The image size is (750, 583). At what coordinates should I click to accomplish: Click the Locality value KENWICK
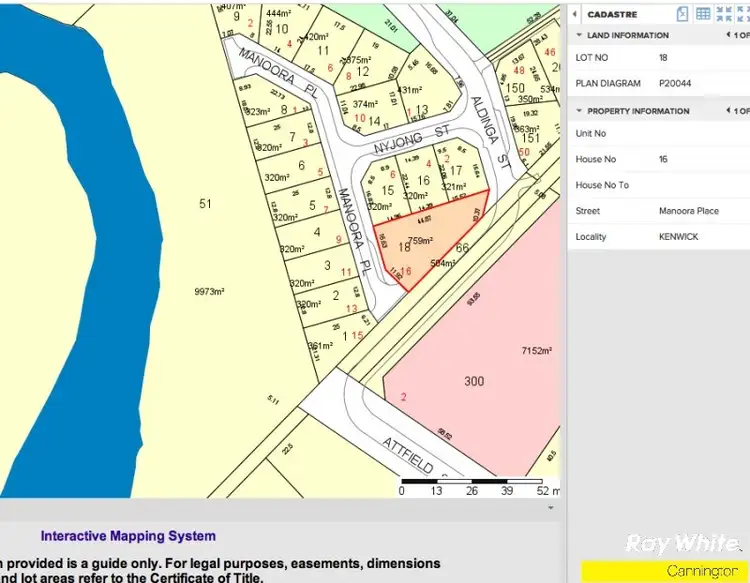(x=678, y=237)
